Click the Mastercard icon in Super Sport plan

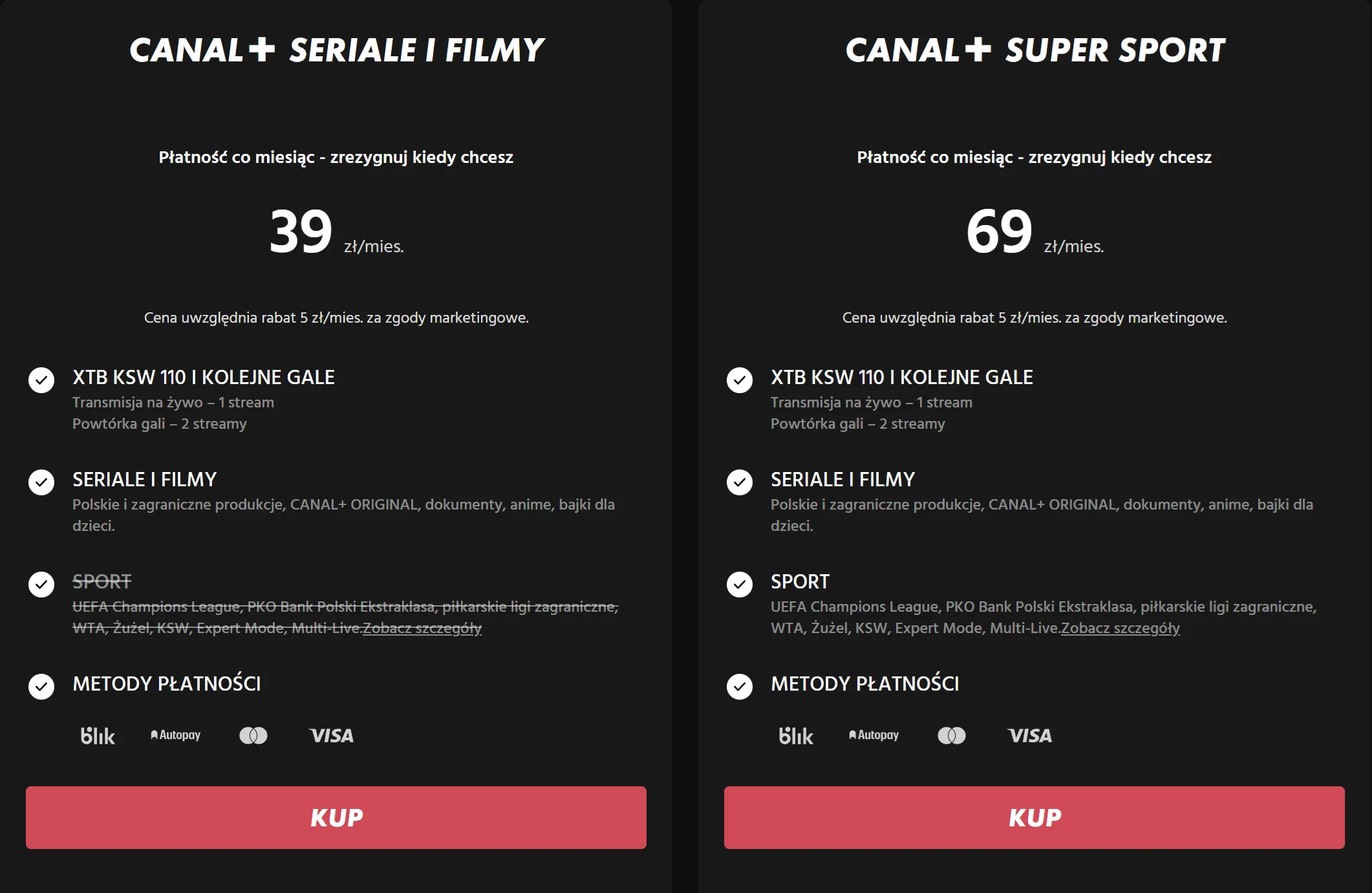(x=952, y=736)
